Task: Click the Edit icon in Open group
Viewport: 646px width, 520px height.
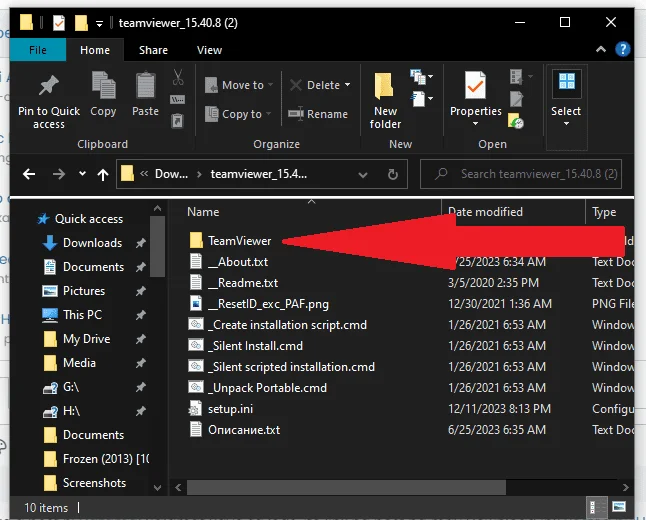Action: pyautogui.click(x=517, y=99)
